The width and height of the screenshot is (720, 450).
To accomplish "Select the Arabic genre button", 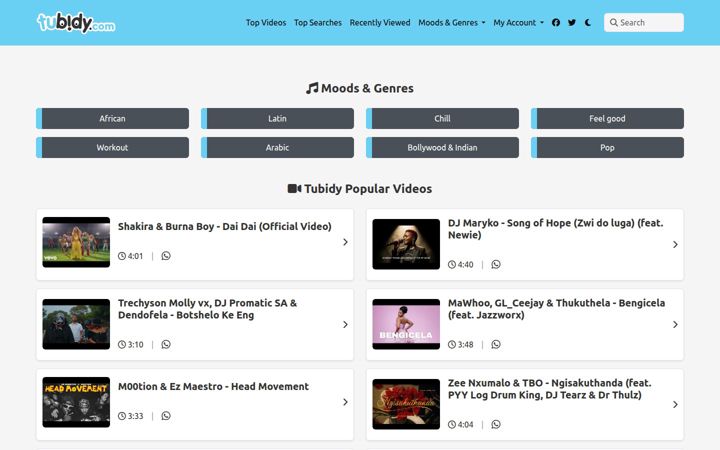I will click(x=277, y=147).
